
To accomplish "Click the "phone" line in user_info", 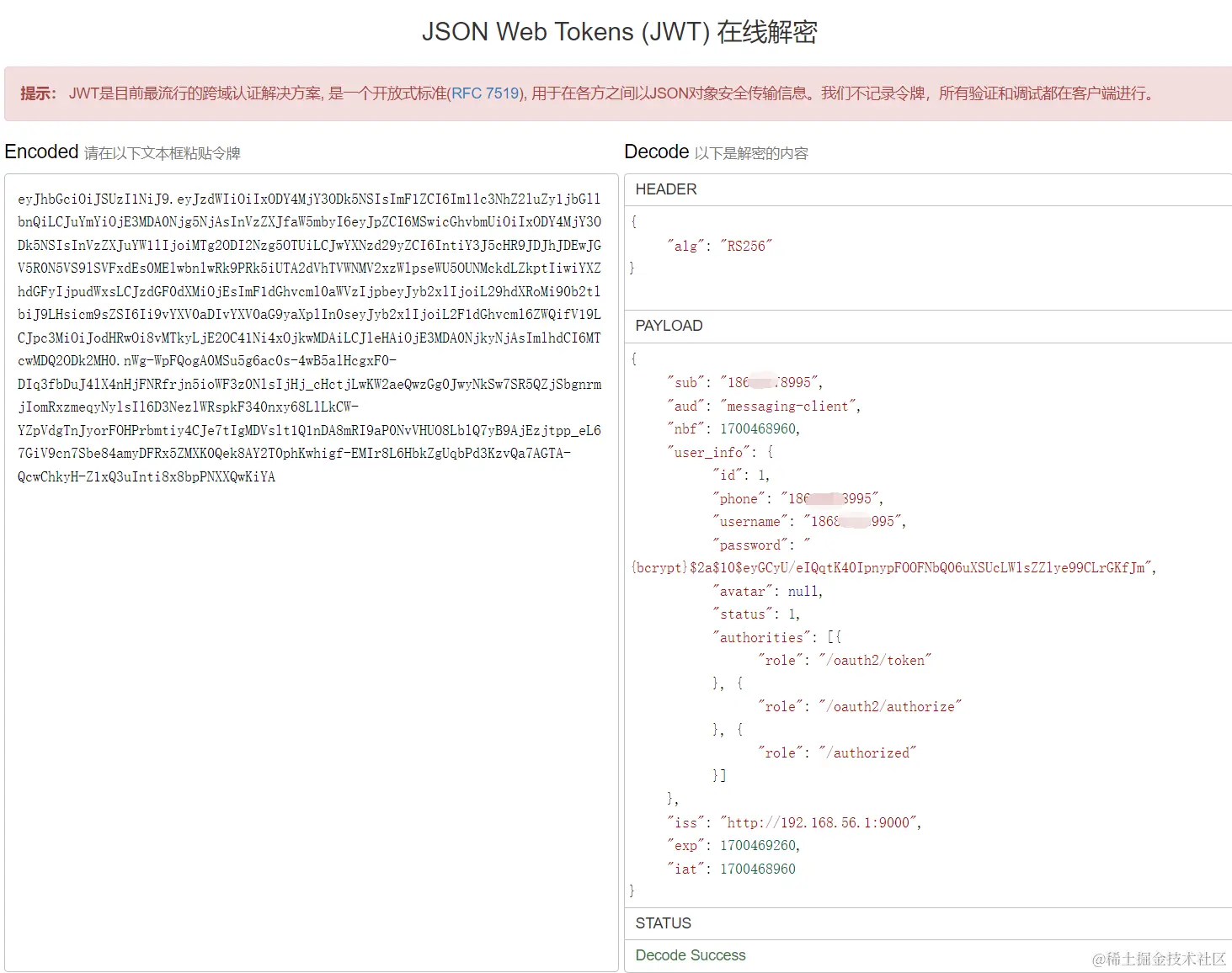I will (x=797, y=498).
